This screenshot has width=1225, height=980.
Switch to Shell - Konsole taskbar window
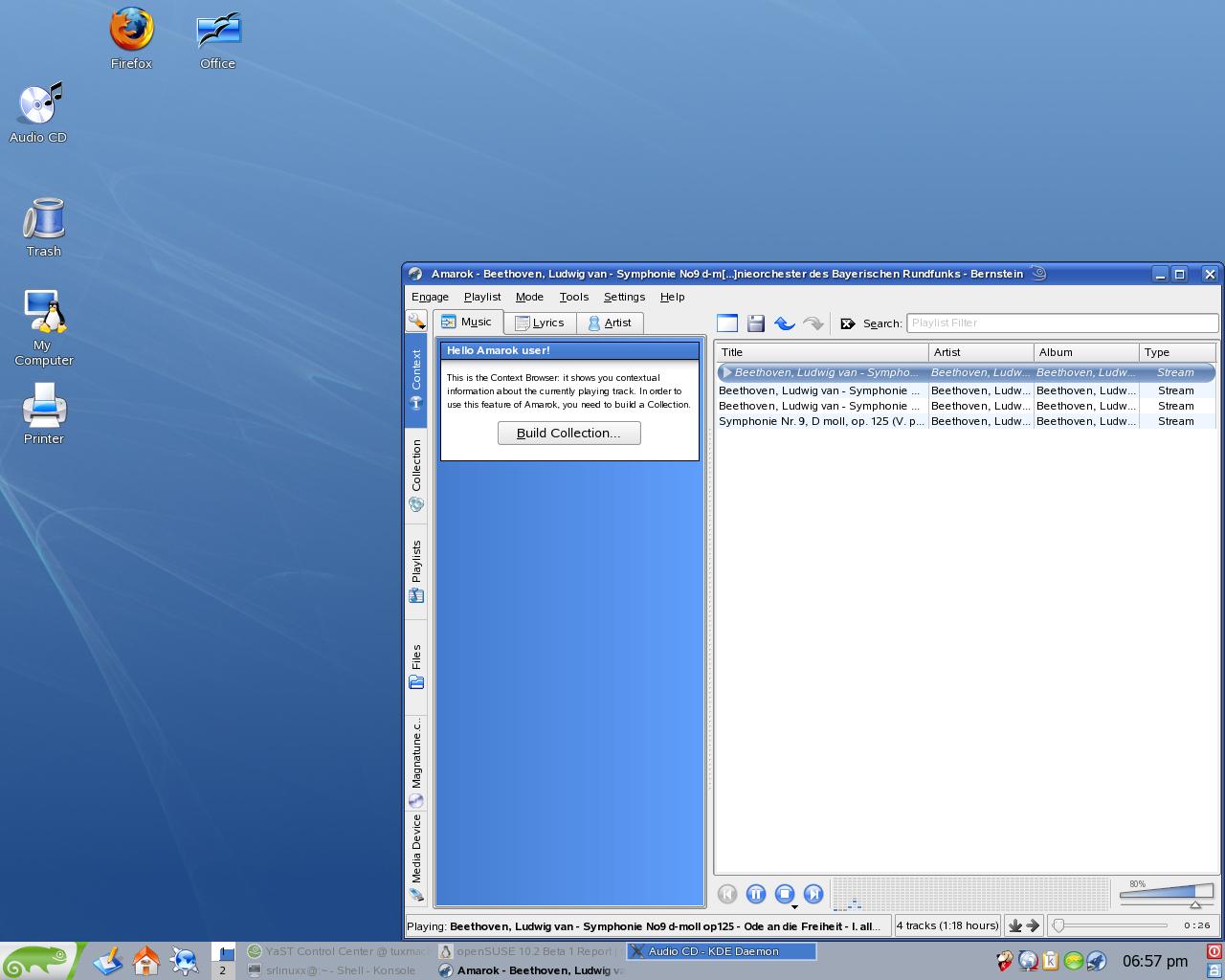(x=338, y=970)
